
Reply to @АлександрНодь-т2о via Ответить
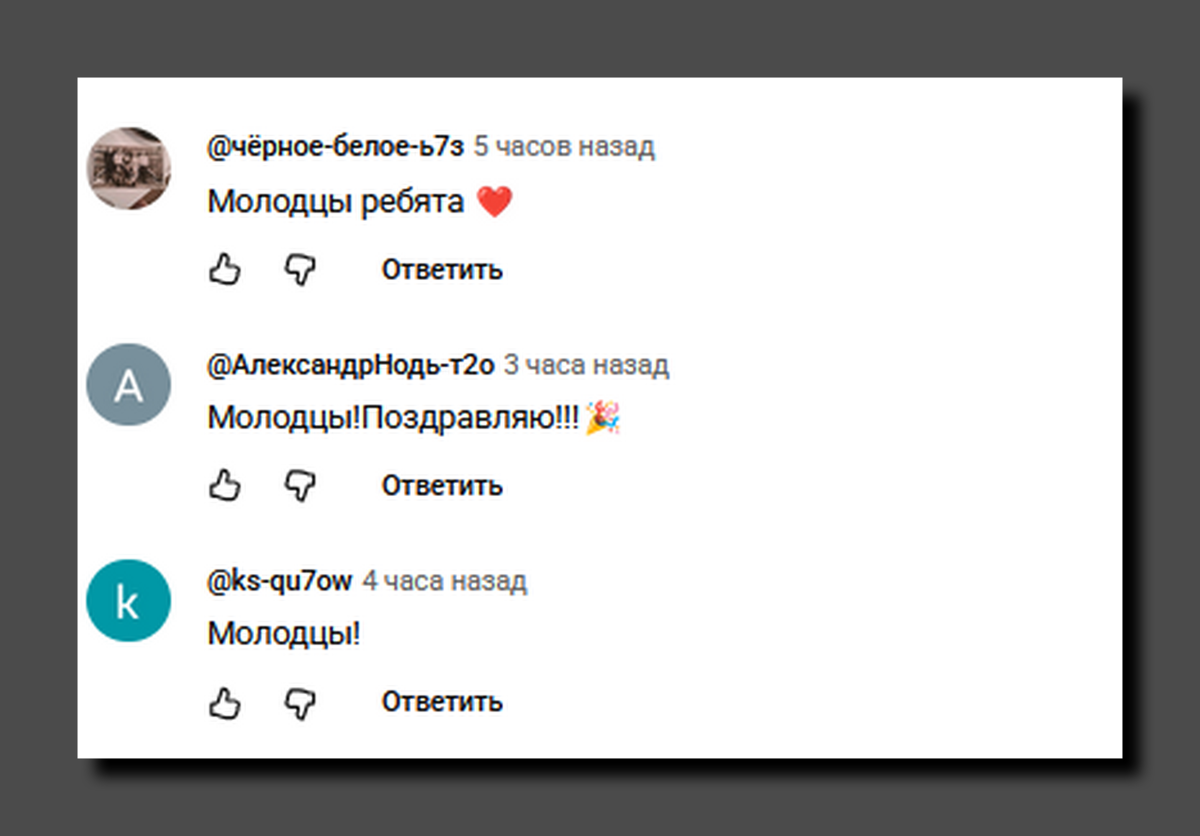(x=442, y=486)
